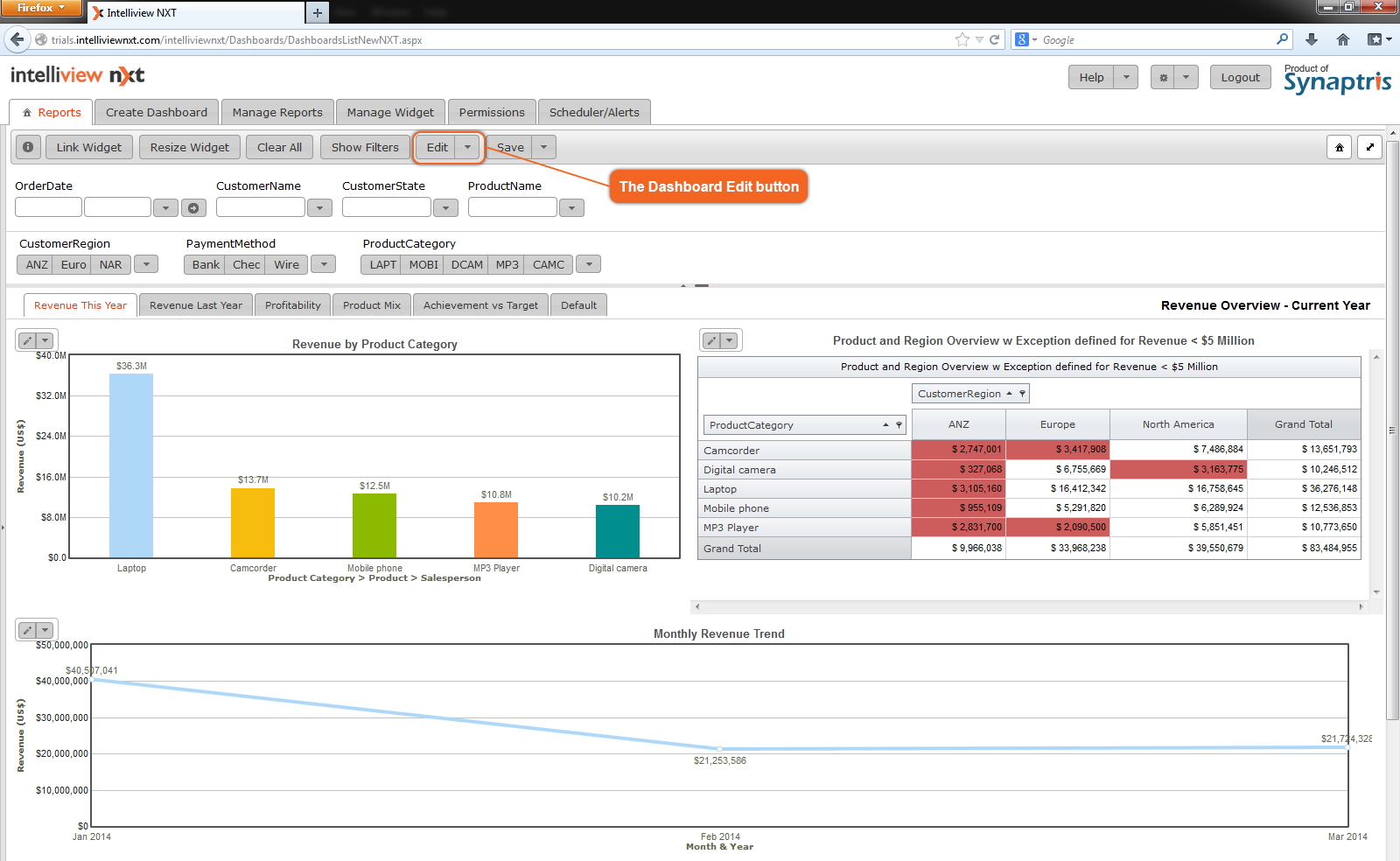
Task: Click the Show Filters button
Action: click(364, 147)
